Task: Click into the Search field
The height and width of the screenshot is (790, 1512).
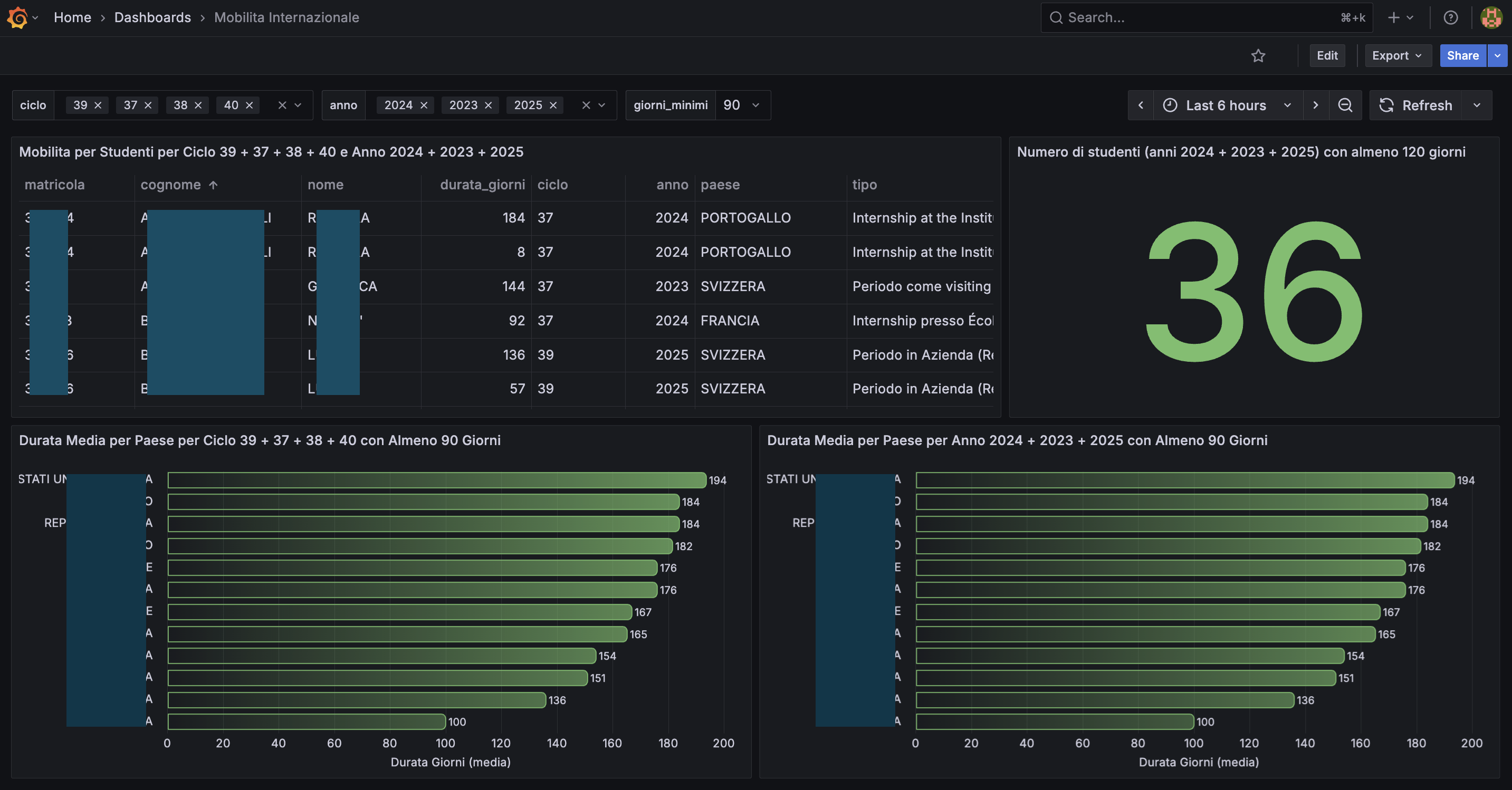Action: [1203, 17]
